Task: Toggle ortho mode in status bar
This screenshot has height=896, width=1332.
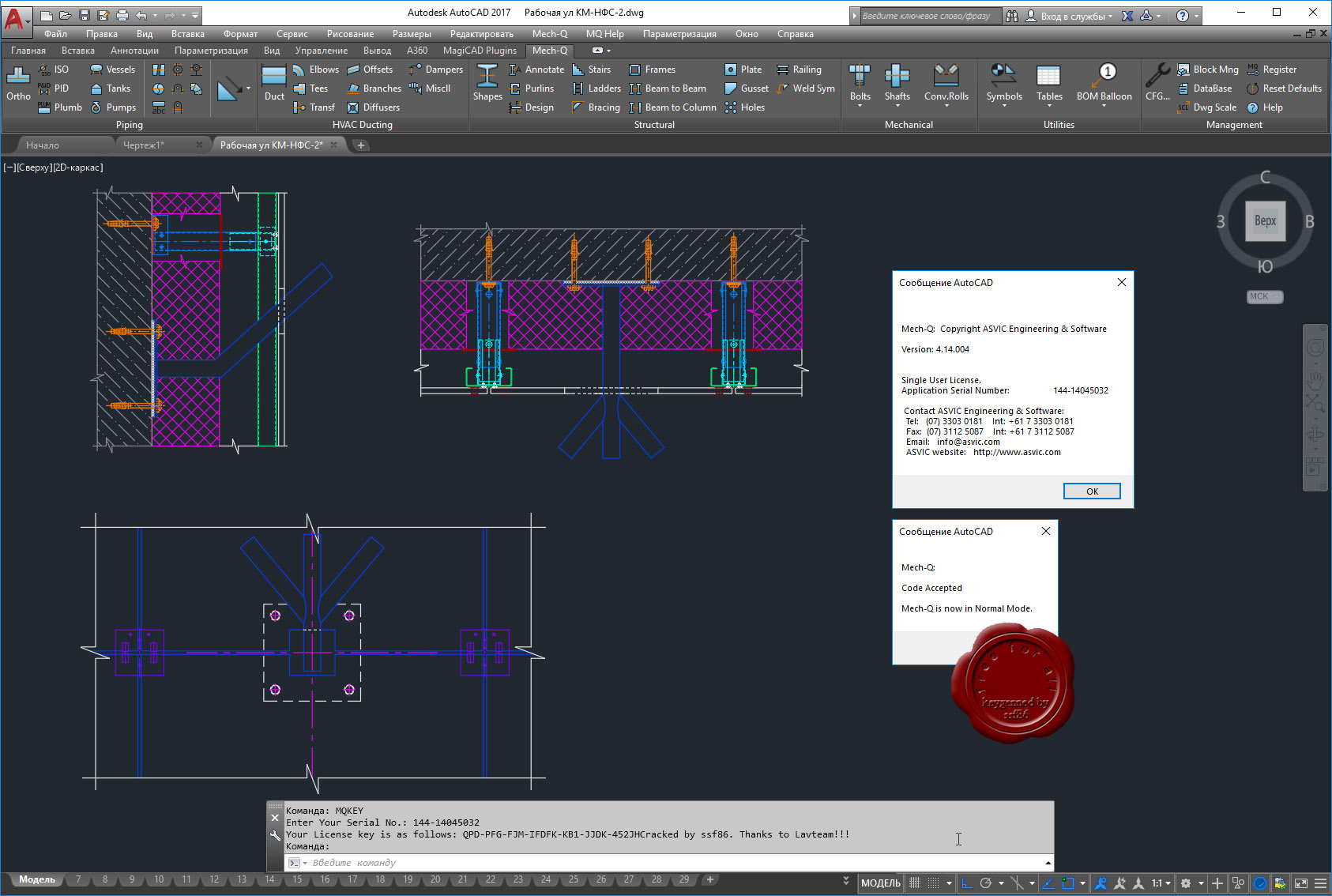Action: coord(967,883)
